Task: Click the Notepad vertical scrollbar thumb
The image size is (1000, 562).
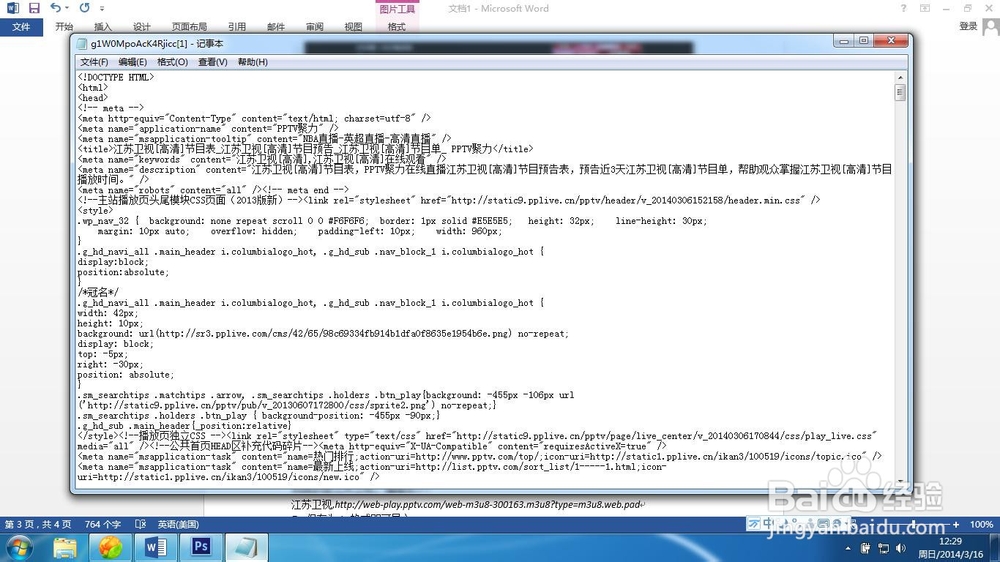Action: point(900,92)
